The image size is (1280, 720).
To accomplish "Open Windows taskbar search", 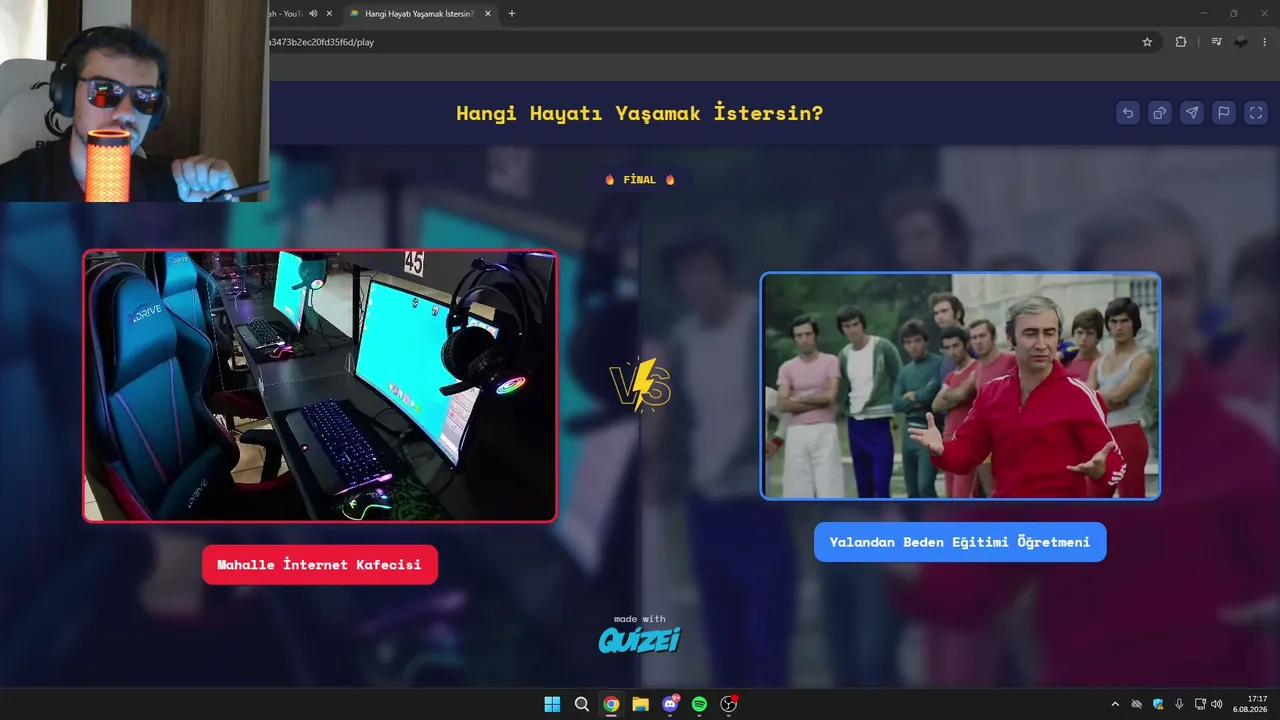I will 582,704.
